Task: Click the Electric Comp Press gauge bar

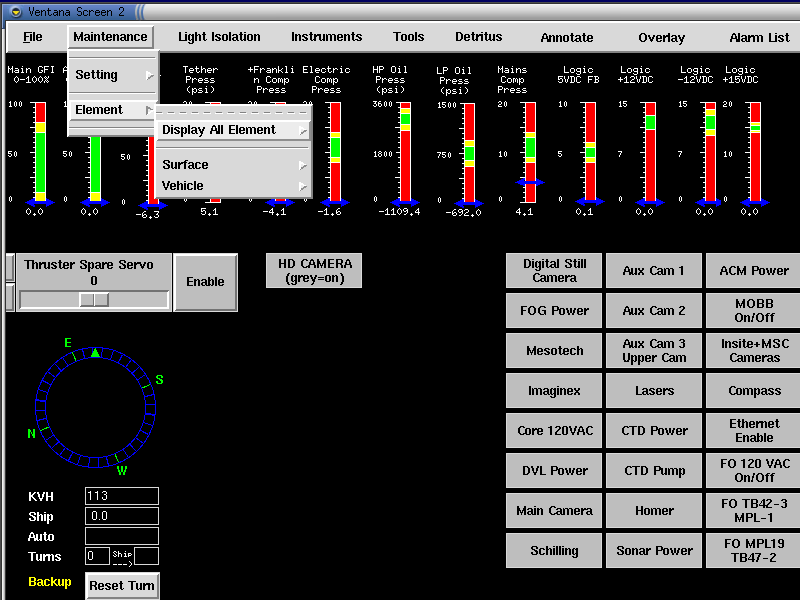Action: (335, 152)
